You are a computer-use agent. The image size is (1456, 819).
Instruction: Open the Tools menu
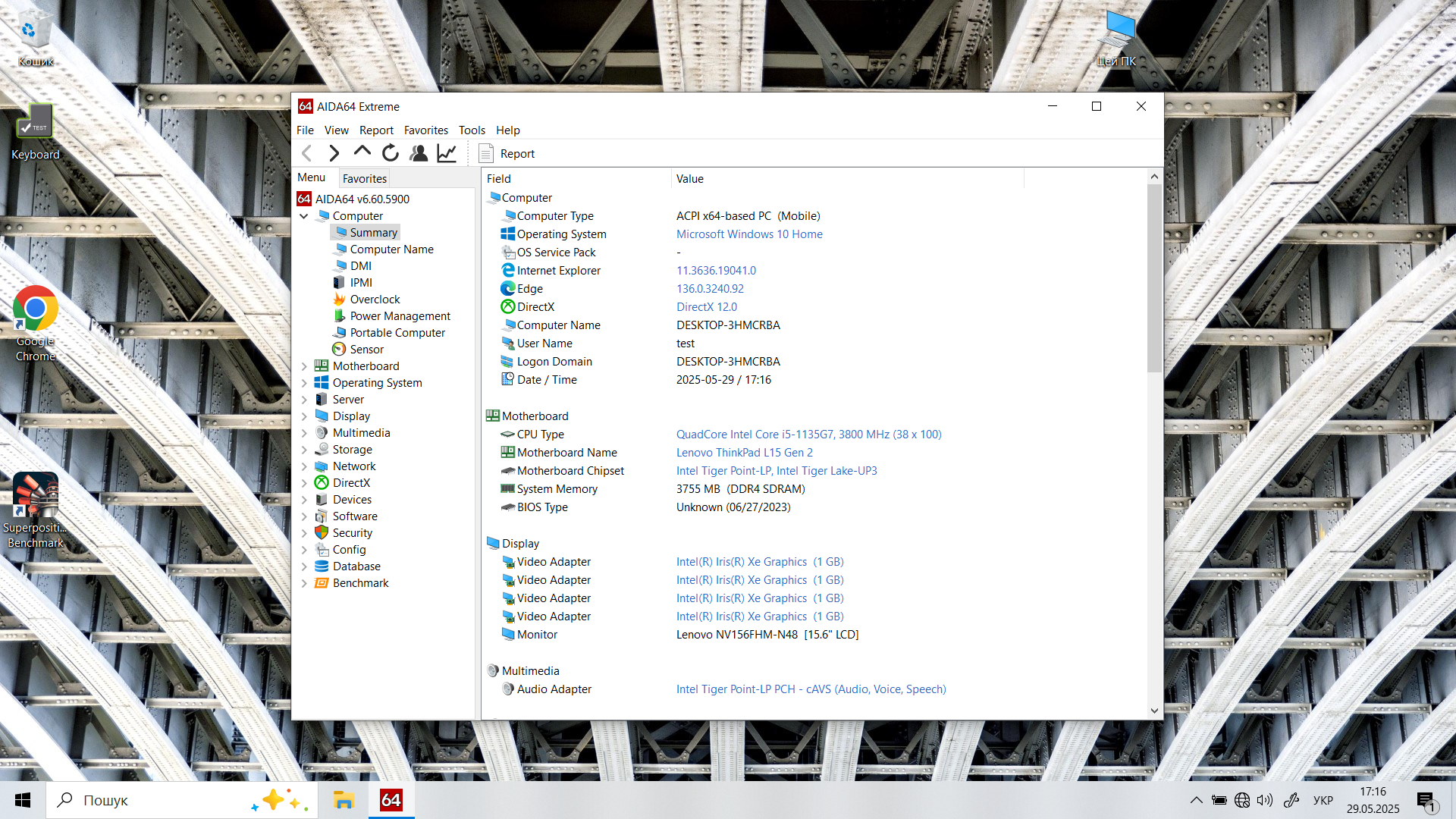(472, 130)
